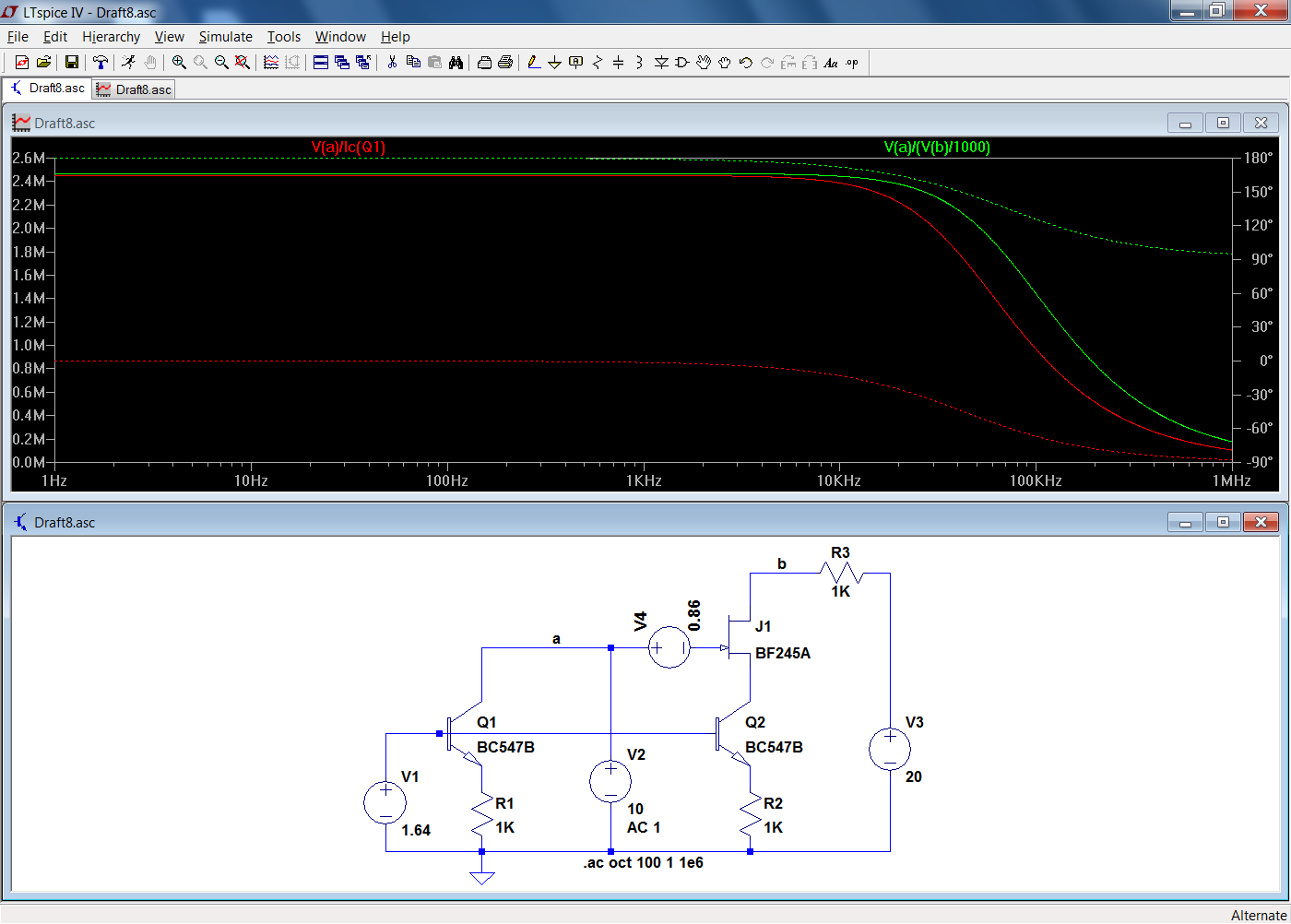
Task: Click the BF245A JFET label
Action: click(x=783, y=654)
